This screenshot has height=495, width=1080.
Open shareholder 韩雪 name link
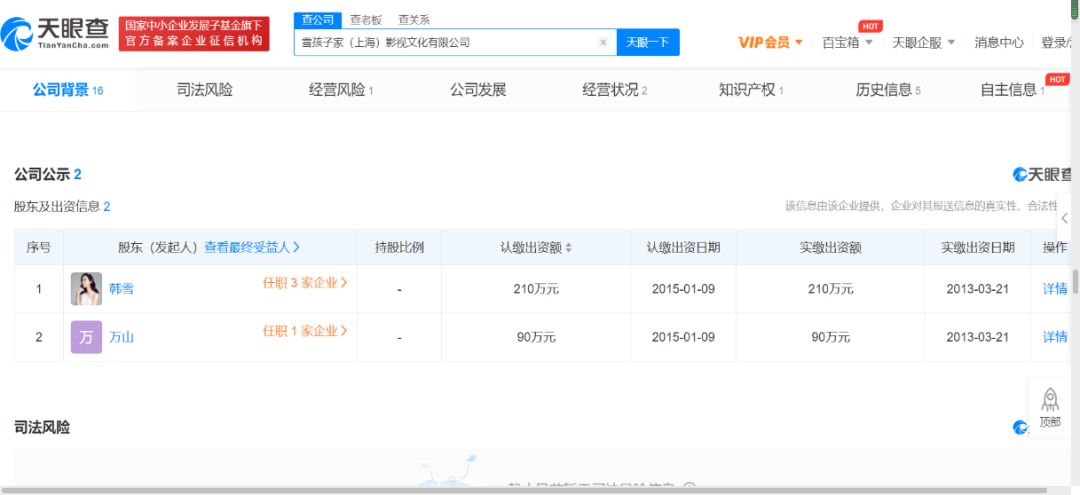pyautogui.click(x=122, y=289)
